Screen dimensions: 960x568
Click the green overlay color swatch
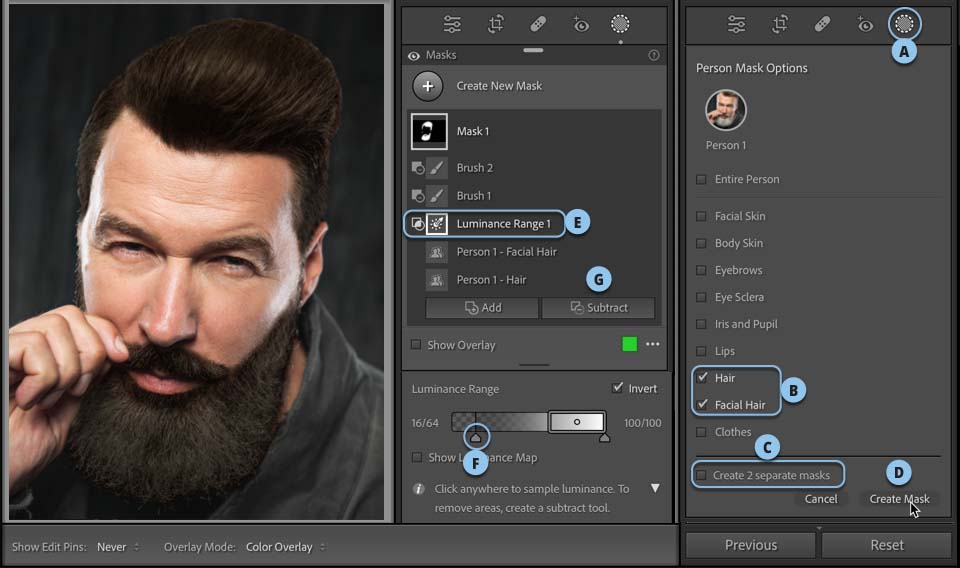click(629, 345)
